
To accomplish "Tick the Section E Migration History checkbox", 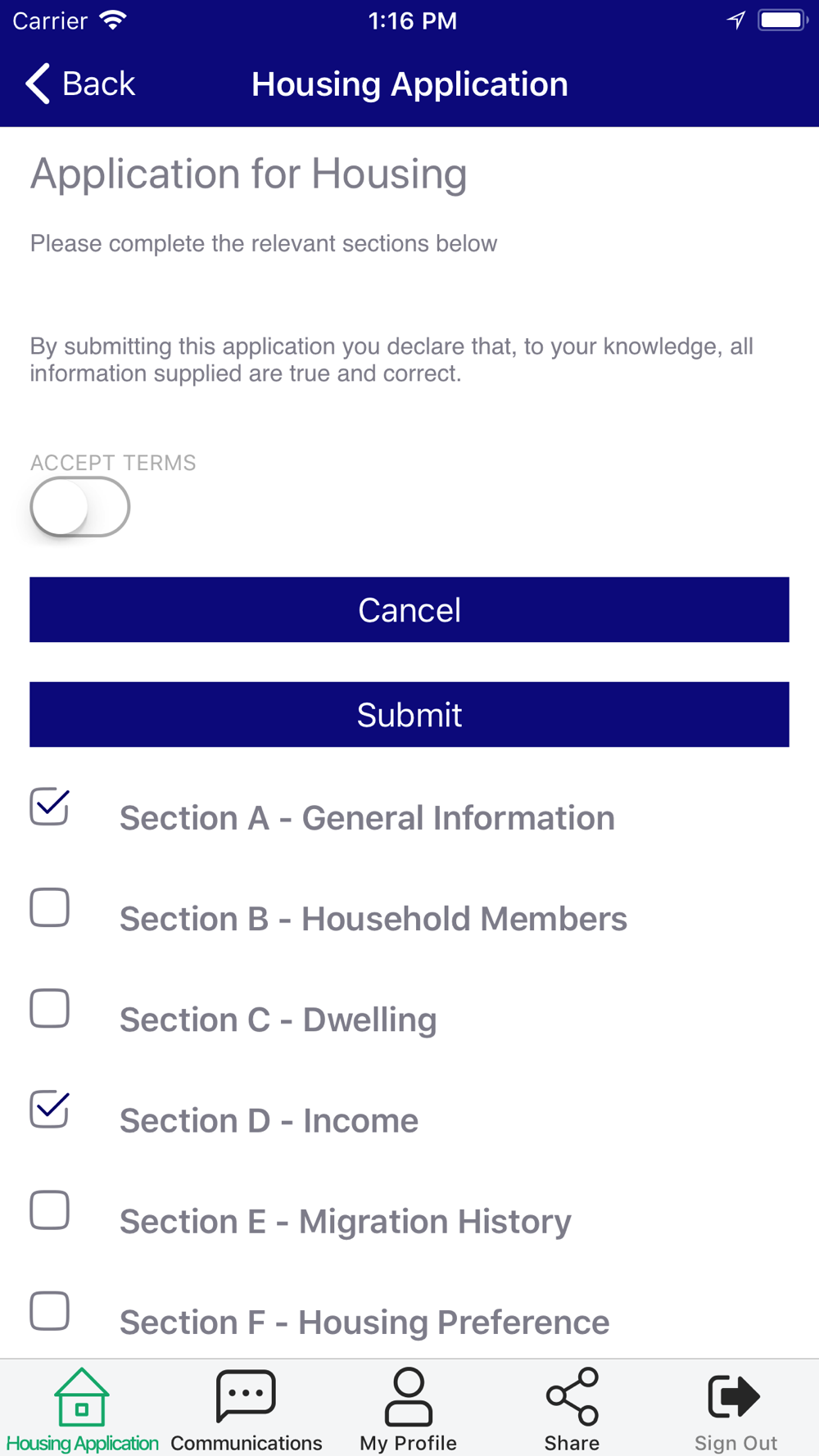I will [49, 1210].
